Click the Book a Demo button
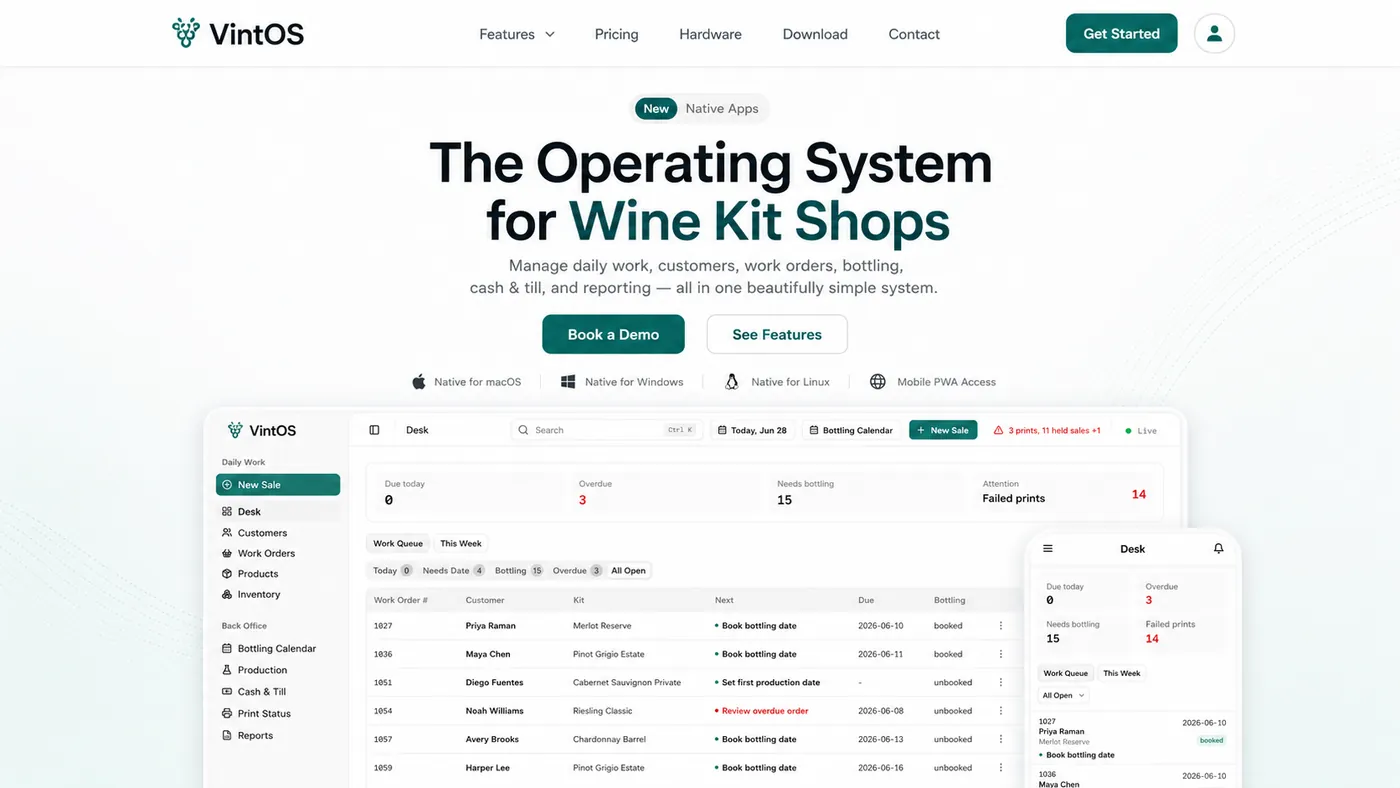Image resolution: width=1400 pixels, height=788 pixels. (x=613, y=335)
